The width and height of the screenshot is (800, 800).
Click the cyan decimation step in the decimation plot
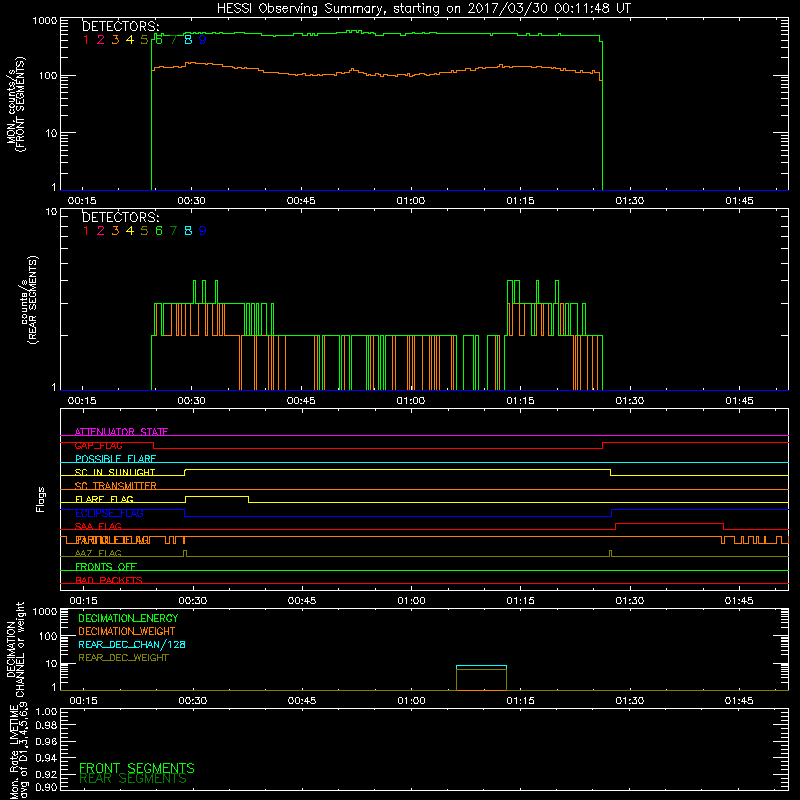coord(481,666)
